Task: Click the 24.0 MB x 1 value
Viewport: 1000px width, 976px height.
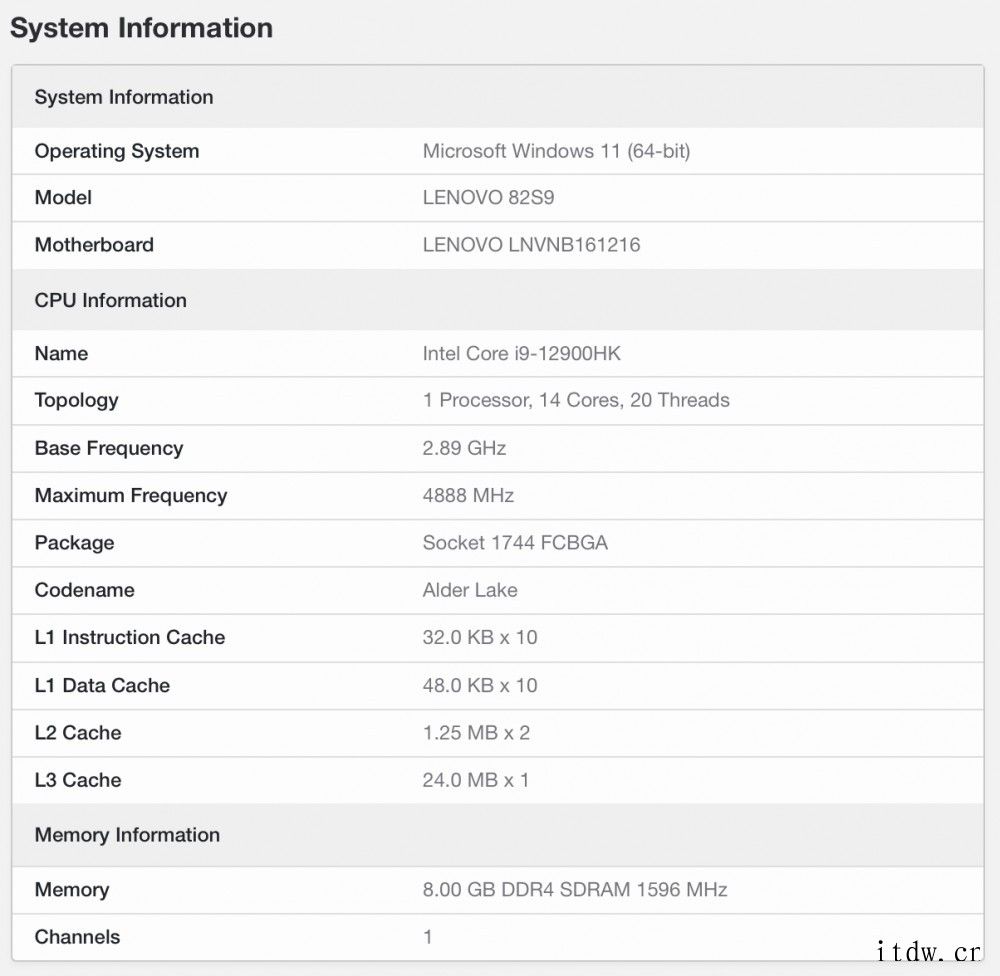Action: tap(475, 780)
